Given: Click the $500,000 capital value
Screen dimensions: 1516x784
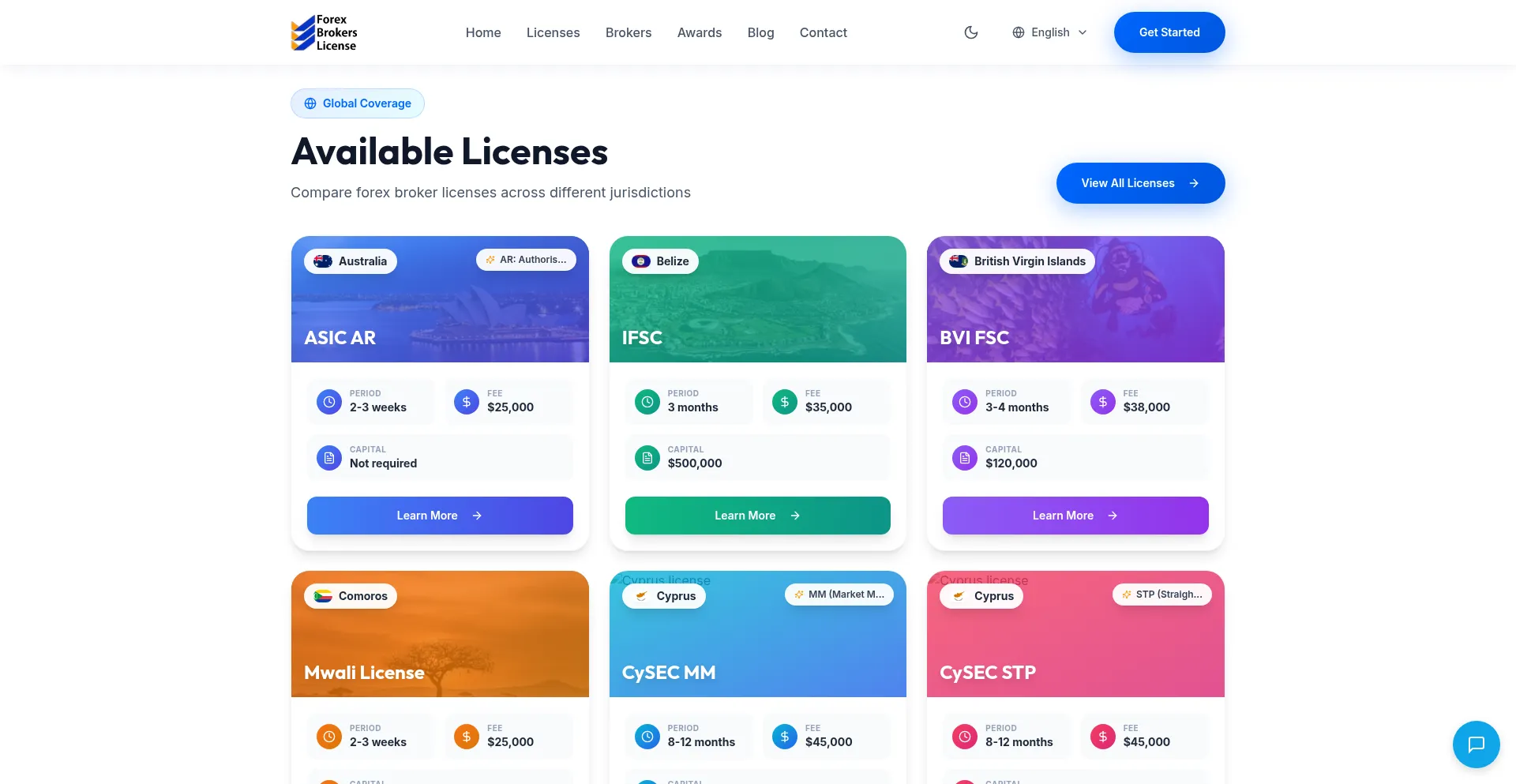Looking at the screenshot, I should pyautogui.click(x=695, y=463).
